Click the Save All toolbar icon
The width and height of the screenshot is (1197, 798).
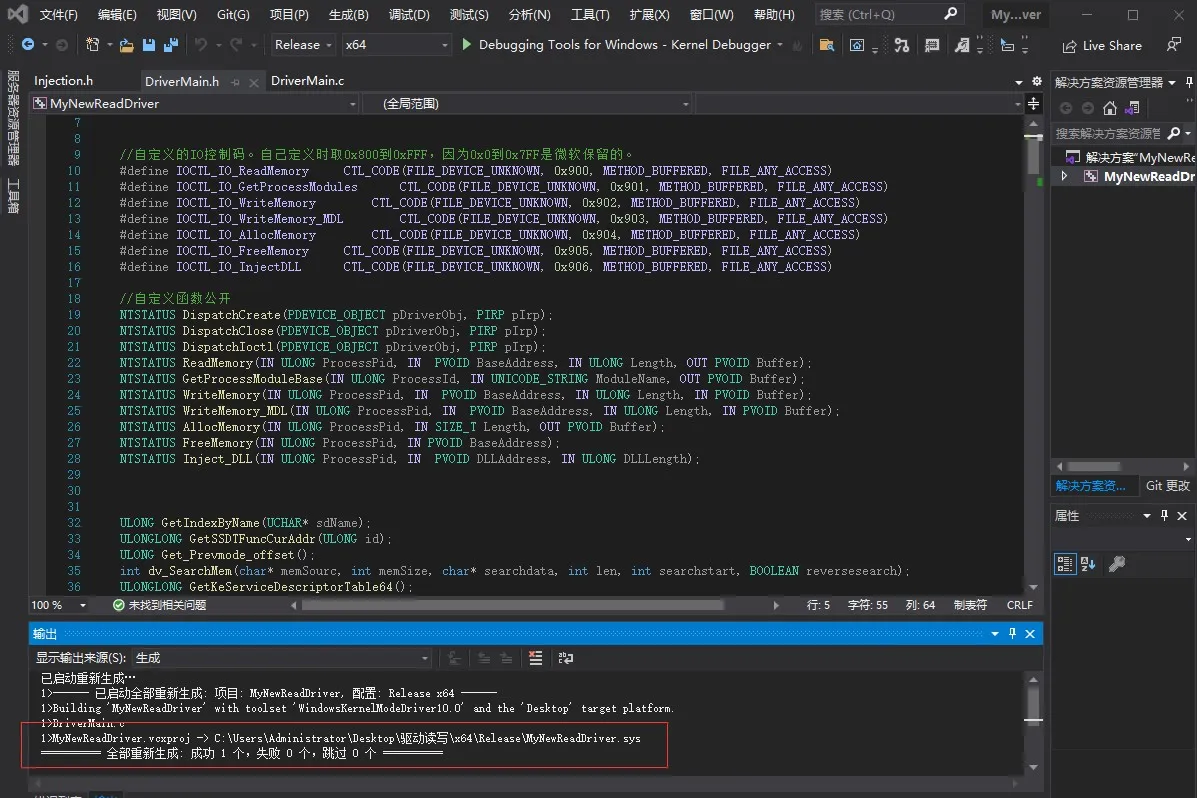click(x=170, y=45)
